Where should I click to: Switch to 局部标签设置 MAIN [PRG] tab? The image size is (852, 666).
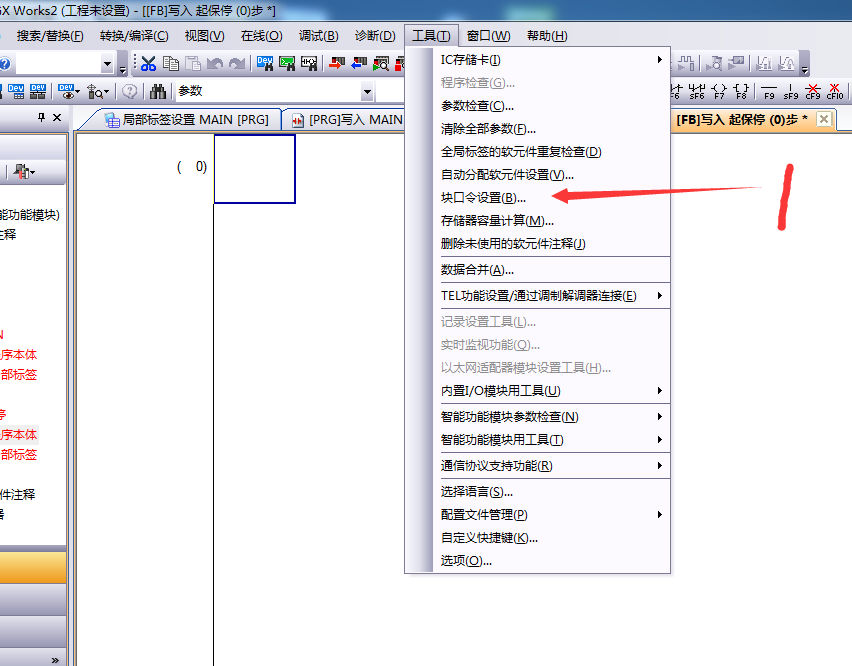coord(187,120)
